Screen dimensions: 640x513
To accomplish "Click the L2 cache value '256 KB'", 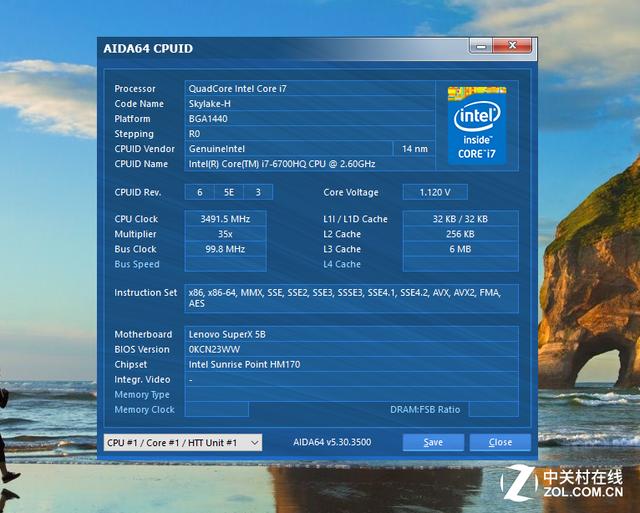I will 460,234.
